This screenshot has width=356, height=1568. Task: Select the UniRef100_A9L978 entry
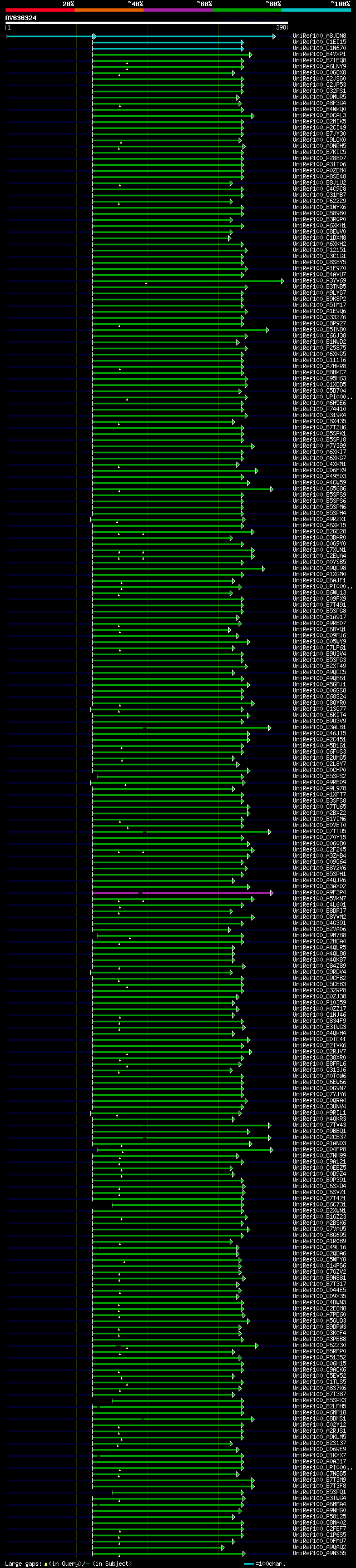319,789
